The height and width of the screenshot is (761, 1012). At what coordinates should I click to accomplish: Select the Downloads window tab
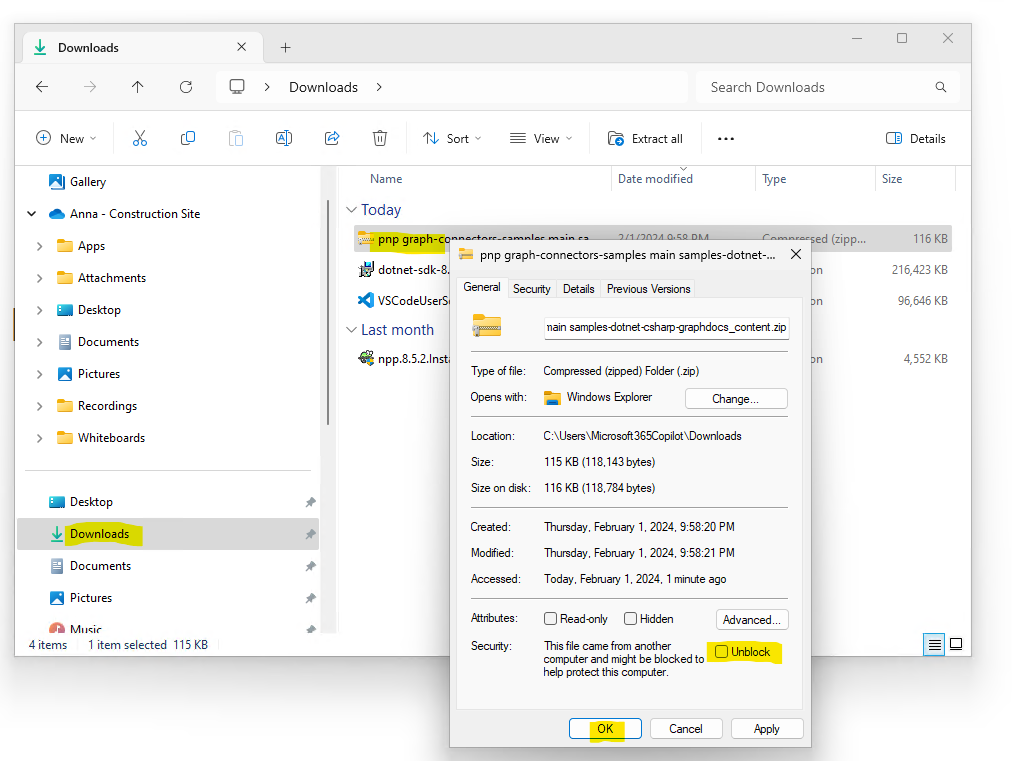(x=143, y=48)
